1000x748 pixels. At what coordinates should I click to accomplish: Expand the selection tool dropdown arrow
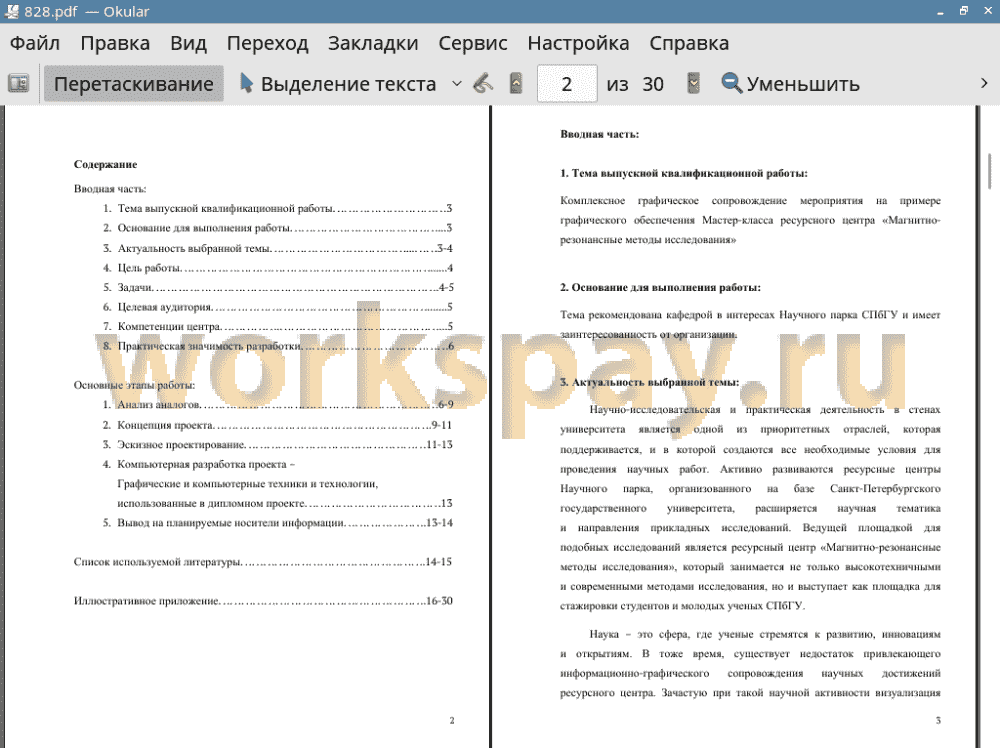tap(457, 84)
